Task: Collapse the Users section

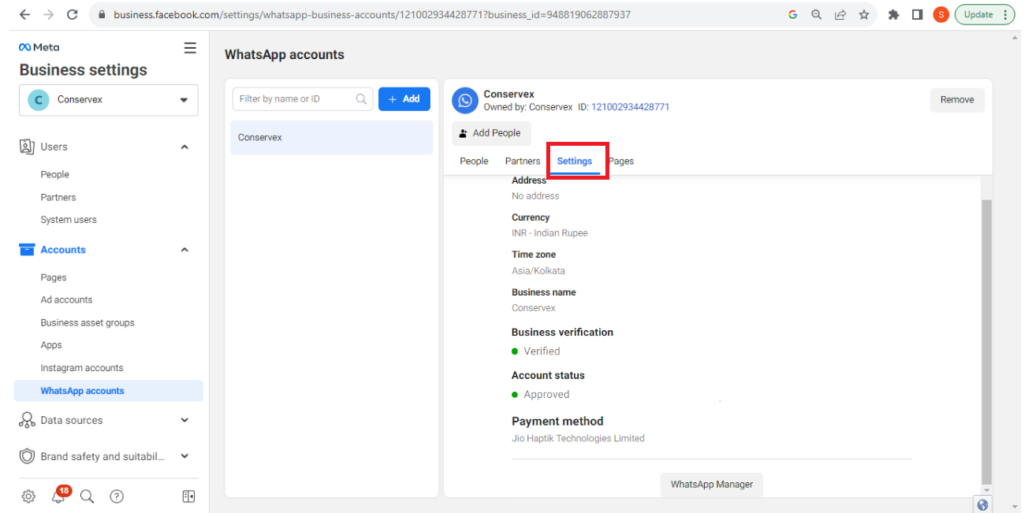Action: (x=184, y=147)
